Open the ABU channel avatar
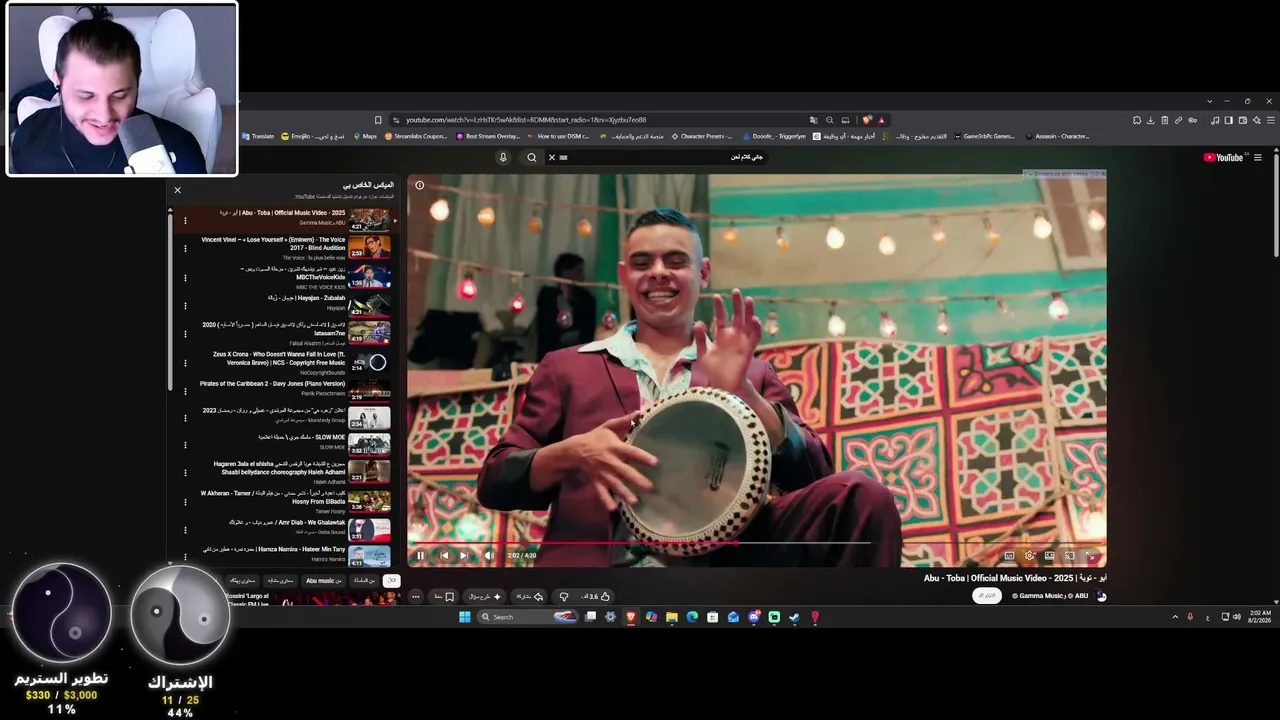Viewport: 1280px width, 720px height. [1101, 596]
